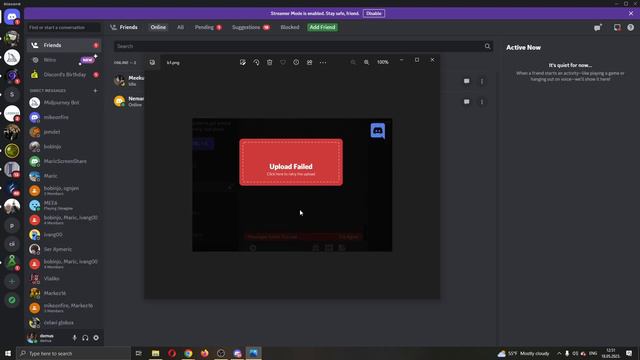Open the MaricScreenShare direct message
640x360 pixels.
tap(64, 161)
